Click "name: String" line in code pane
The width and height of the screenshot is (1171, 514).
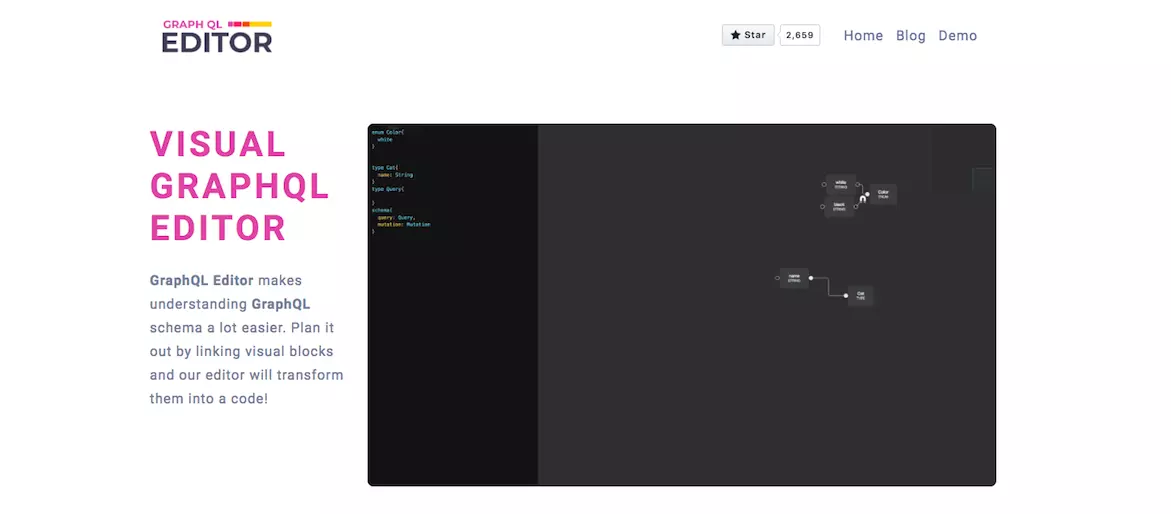(x=395, y=175)
